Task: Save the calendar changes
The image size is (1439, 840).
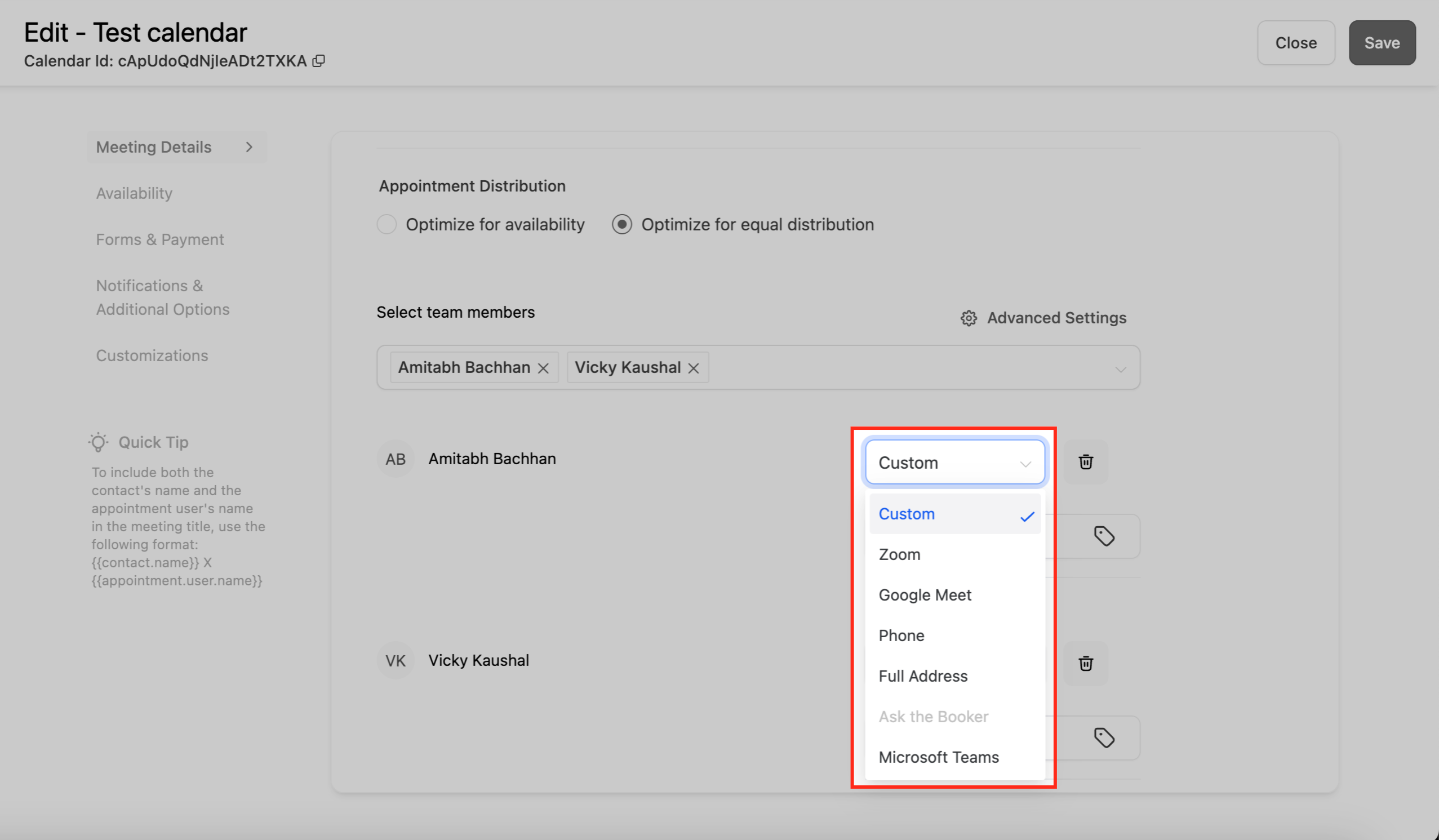Action: (x=1382, y=43)
